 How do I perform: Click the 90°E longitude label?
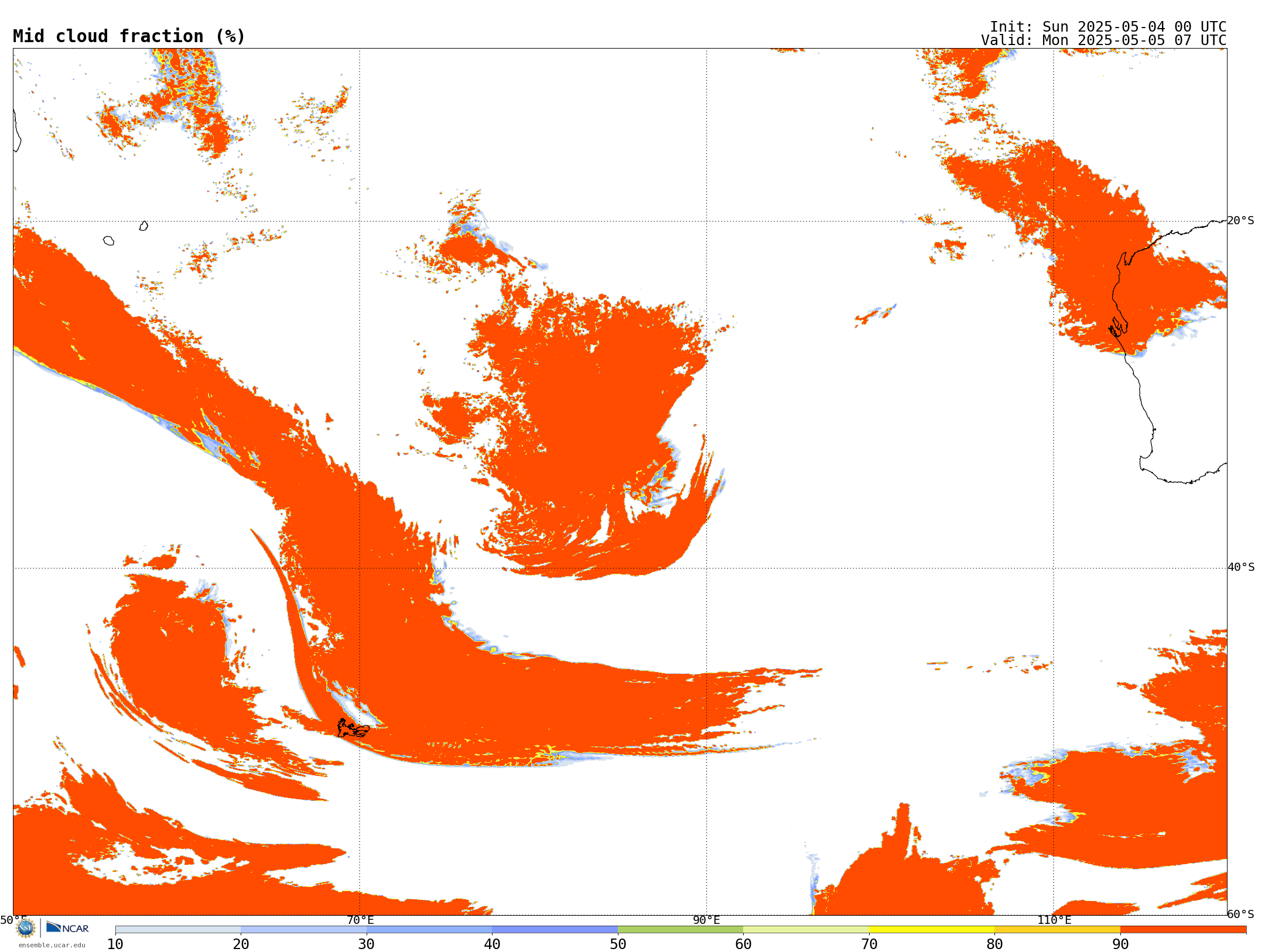coord(706,920)
